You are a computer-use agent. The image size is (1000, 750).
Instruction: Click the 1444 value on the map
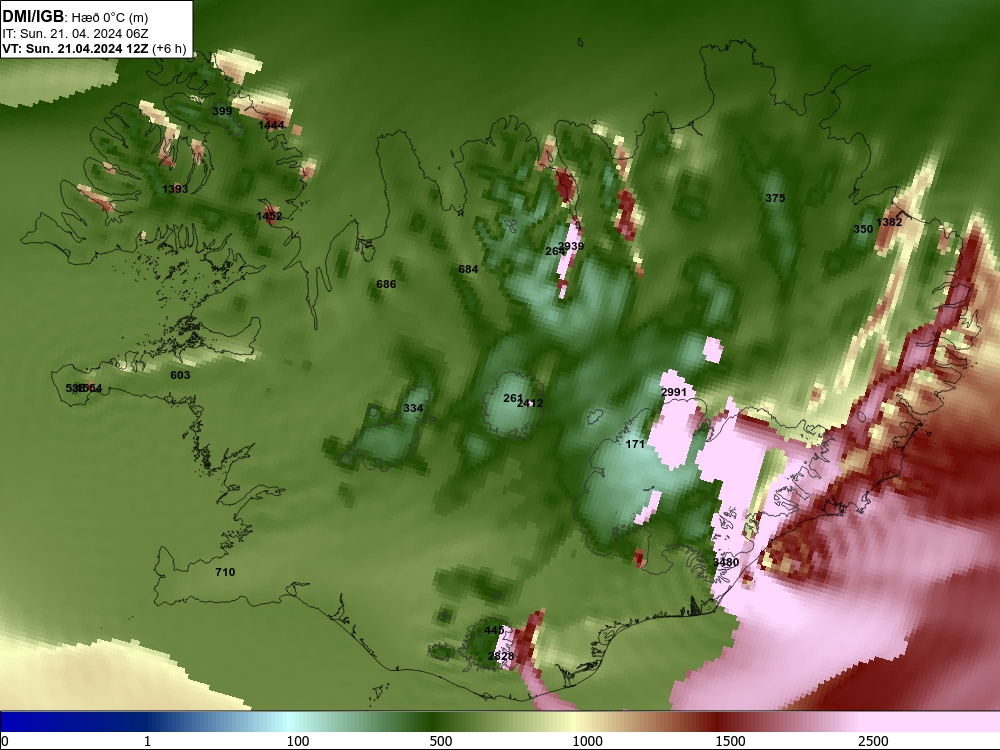click(x=271, y=125)
